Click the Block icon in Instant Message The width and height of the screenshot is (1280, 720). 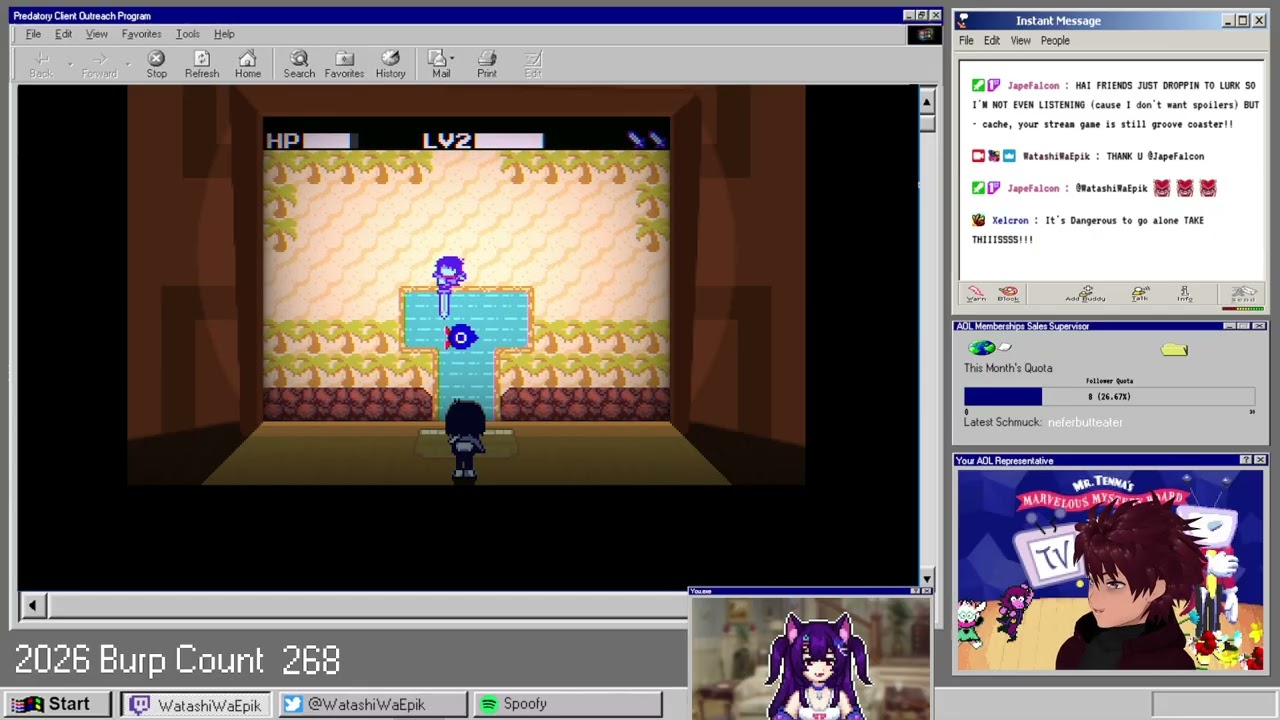click(1008, 293)
